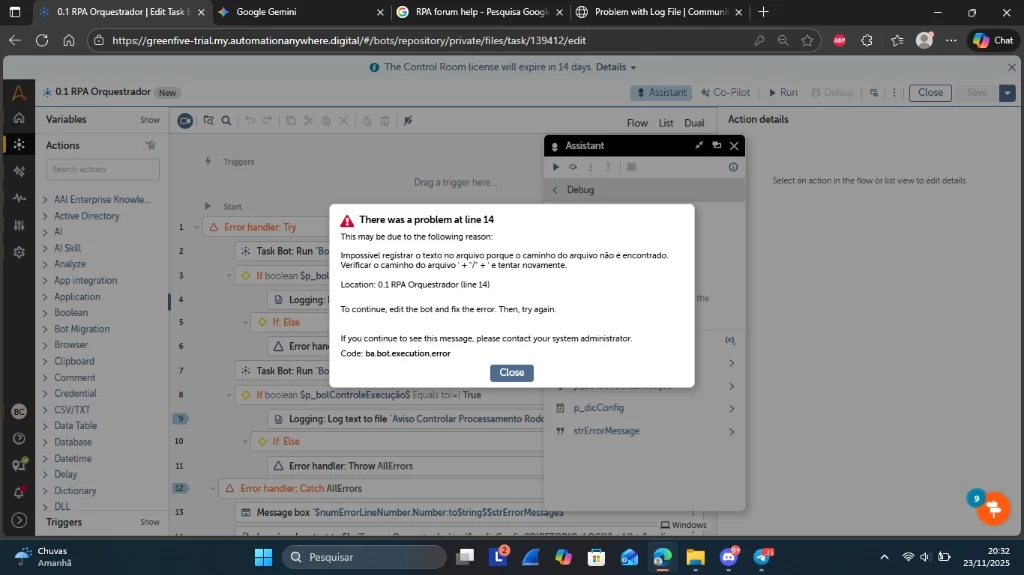
Task: Dismiss the license expiration banner
Action: click(1012, 67)
